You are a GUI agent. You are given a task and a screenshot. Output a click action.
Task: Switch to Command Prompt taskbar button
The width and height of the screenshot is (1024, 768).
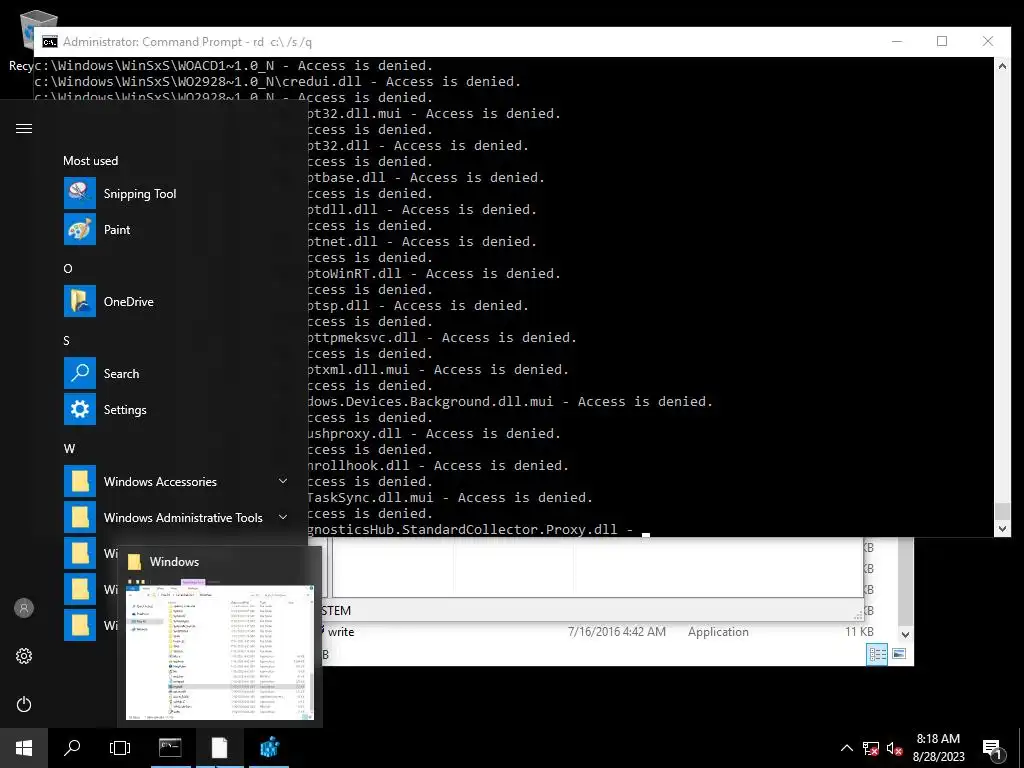170,748
